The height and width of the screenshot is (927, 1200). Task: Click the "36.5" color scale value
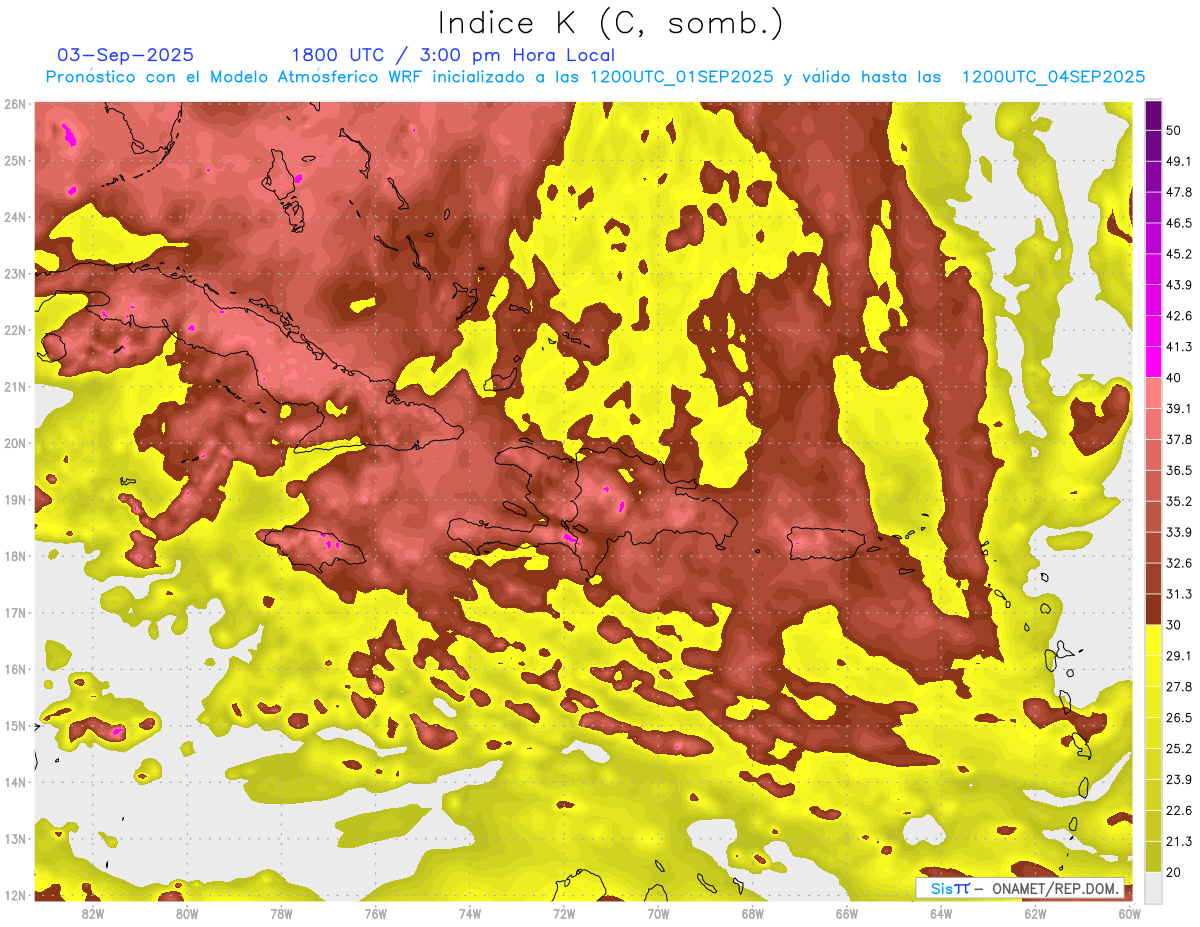tap(1179, 470)
